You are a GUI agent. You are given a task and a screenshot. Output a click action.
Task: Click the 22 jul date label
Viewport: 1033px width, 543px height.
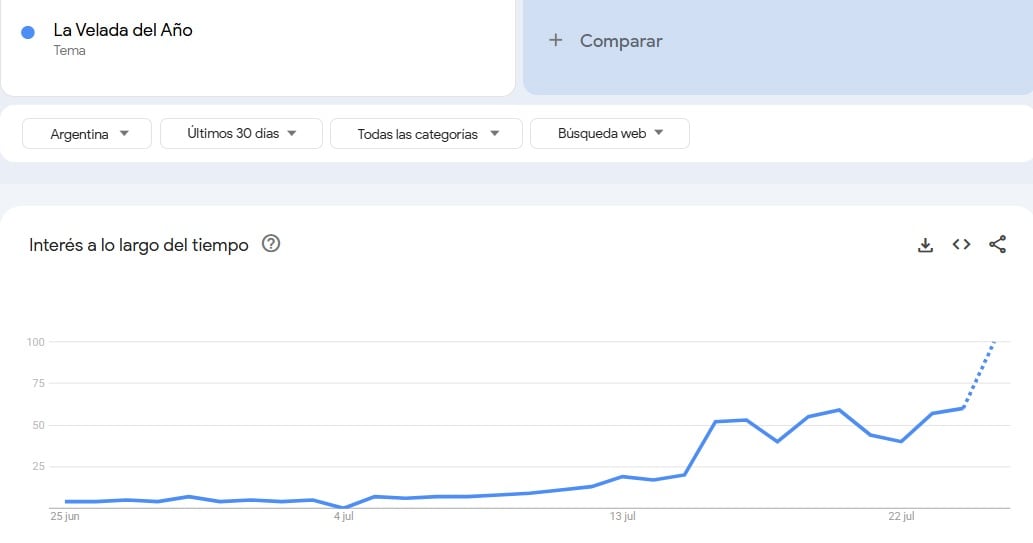901,516
